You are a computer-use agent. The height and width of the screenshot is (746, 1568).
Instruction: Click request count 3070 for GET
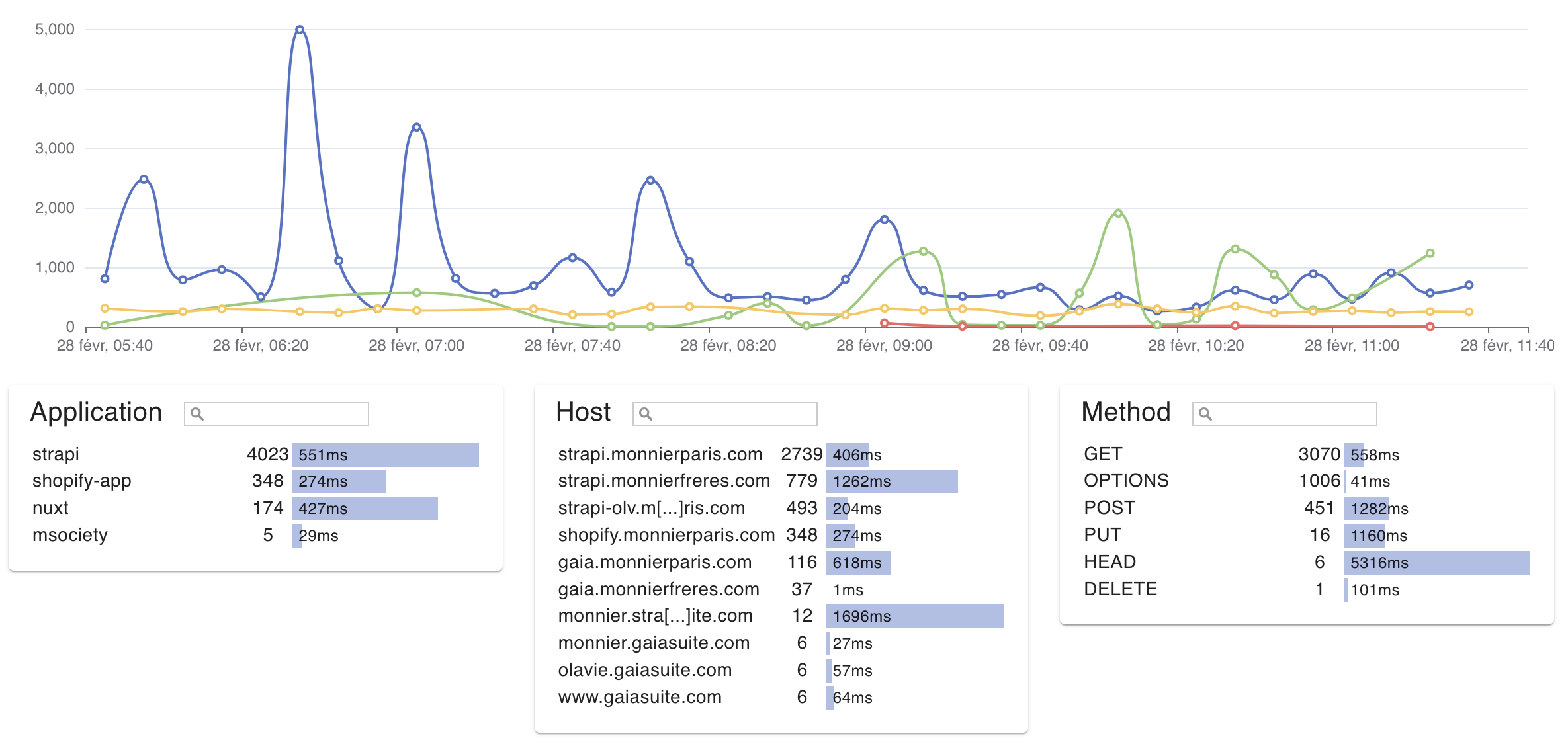coord(1319,454)
